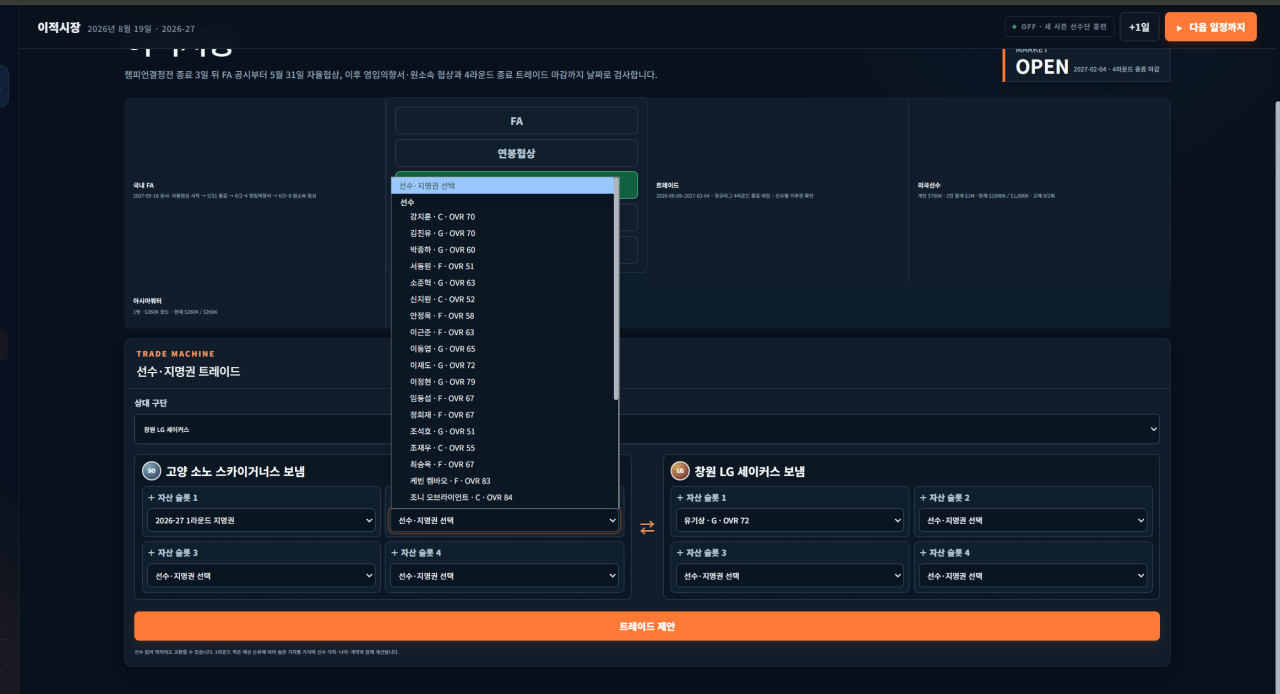Open 창원 LG 자산 슬롯 4 dropdown
This screenshot has width=1280, height=694.
[x=1033, y=576]
